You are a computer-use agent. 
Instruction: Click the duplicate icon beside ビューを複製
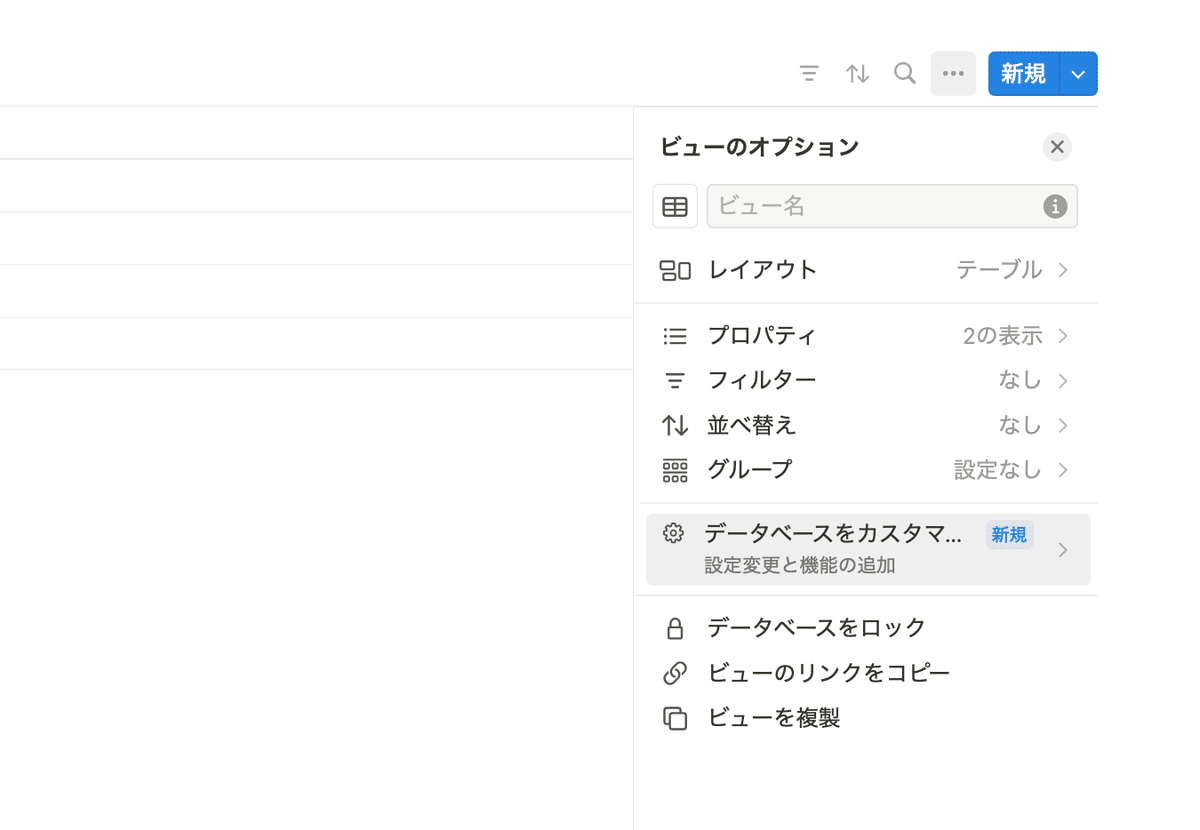coord(675,718)
